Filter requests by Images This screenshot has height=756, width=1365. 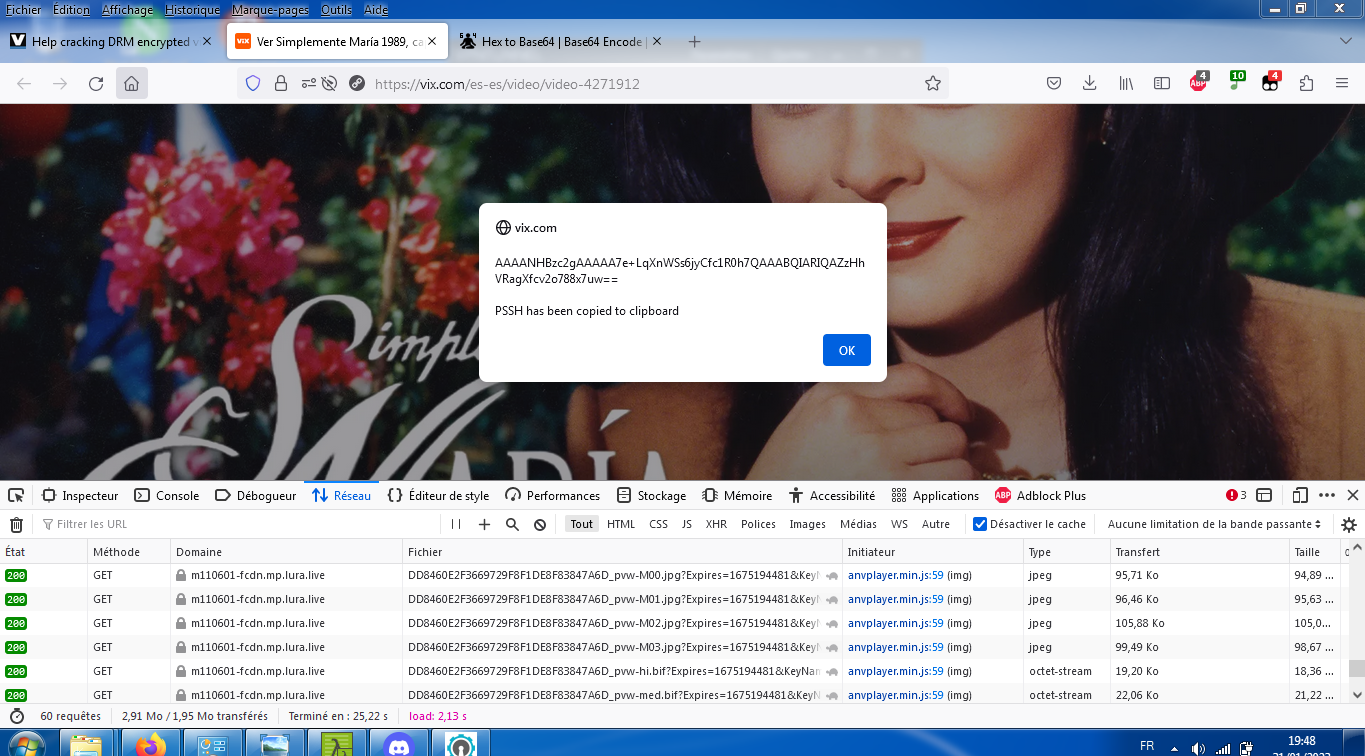pyautogui.click(x=808, y=524)
